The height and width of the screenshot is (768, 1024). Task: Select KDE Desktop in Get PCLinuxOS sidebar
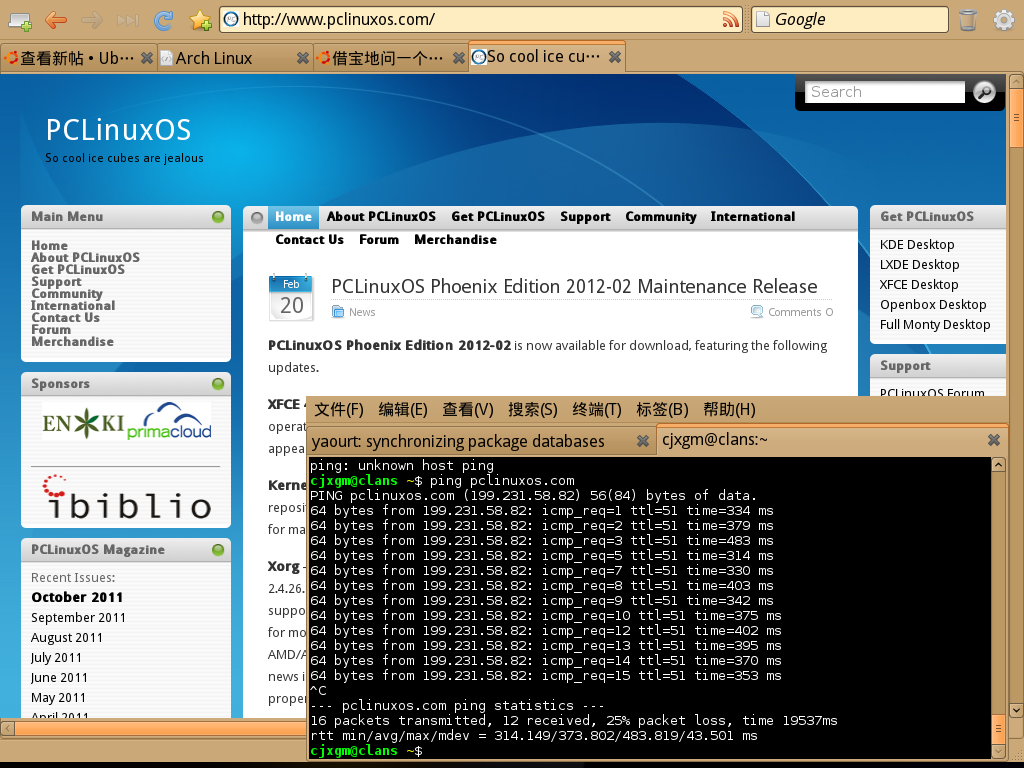(917, 245)
